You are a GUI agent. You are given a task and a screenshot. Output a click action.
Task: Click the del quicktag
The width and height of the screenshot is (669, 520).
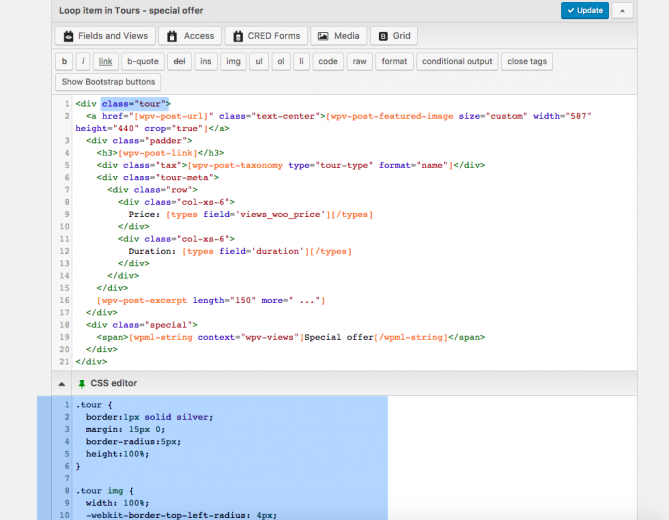click(179, 61)
